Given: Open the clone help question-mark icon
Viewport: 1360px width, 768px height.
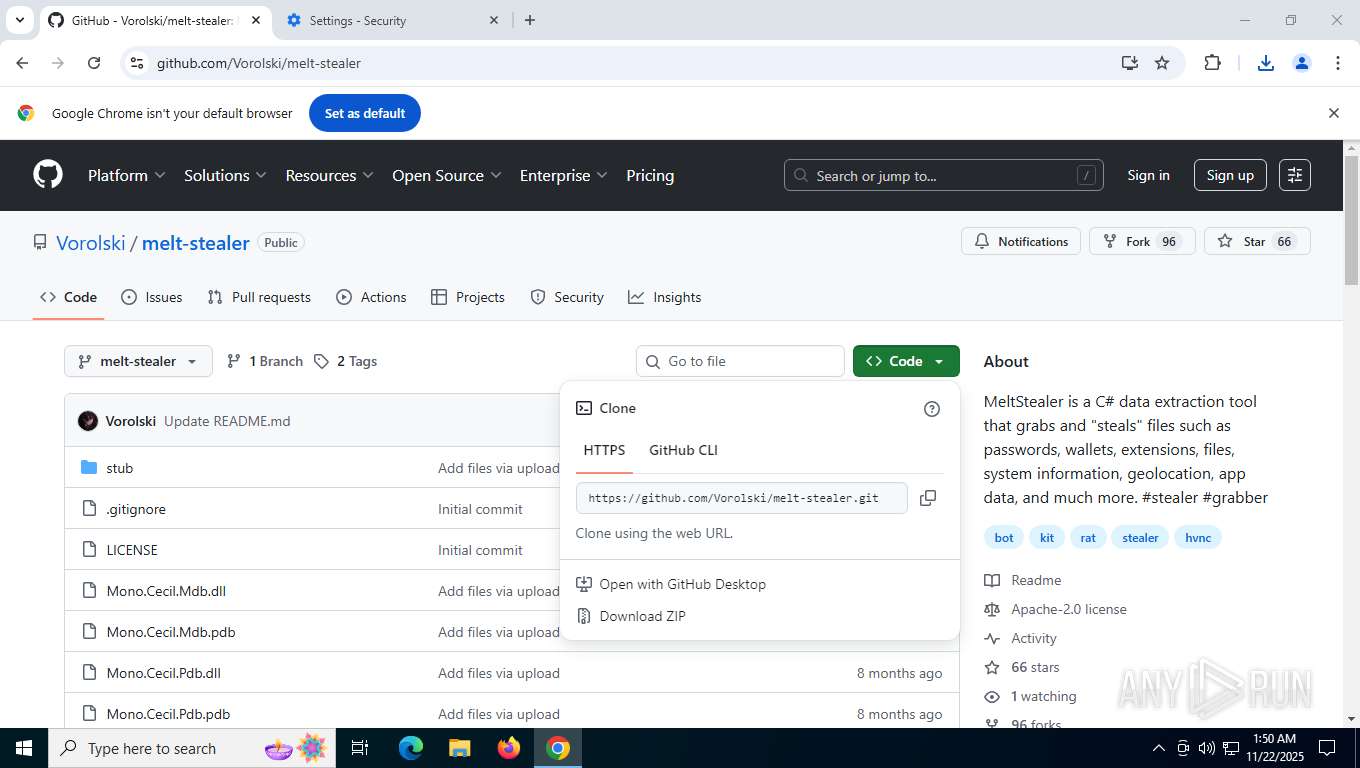Looking at the screenshot, I should click(x=932, y=408).
